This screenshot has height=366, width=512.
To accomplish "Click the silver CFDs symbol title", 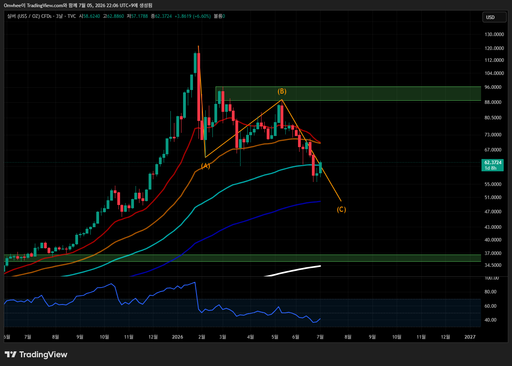I will pyautogui.click(x=42, y=16).
